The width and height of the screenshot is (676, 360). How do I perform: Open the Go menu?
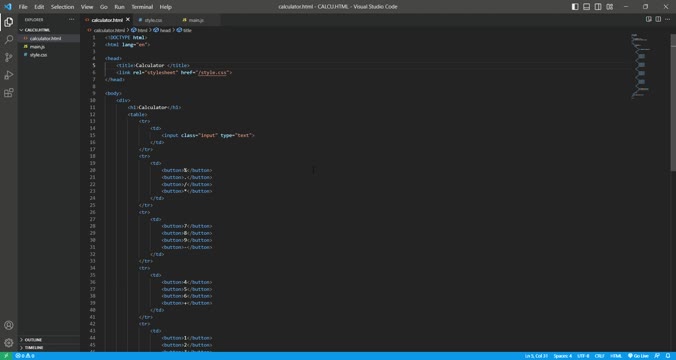coord(103,6)
